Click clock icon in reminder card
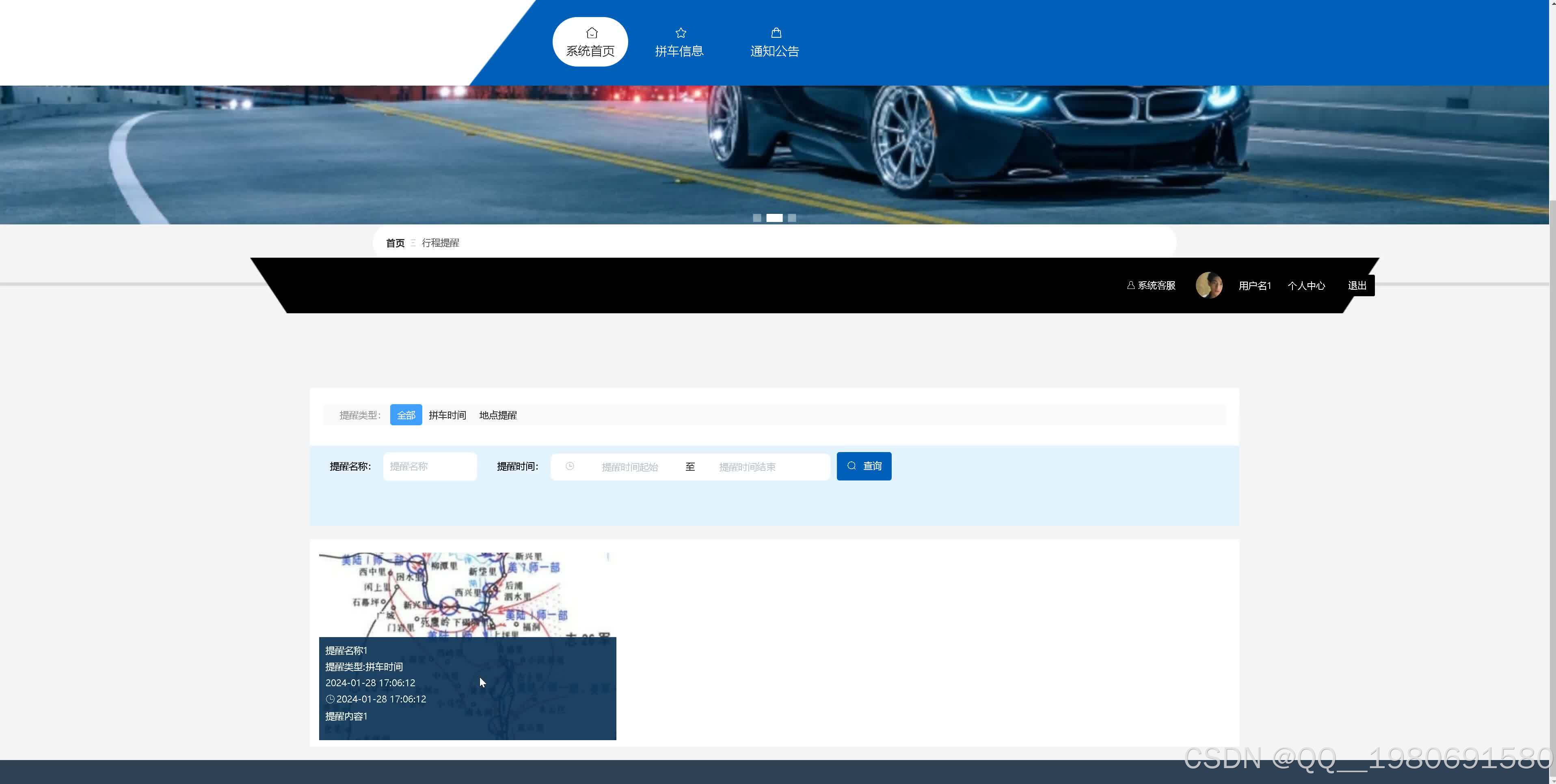Image resolution: width=1556 pixels, height=784 pixels. click(330, 699)
